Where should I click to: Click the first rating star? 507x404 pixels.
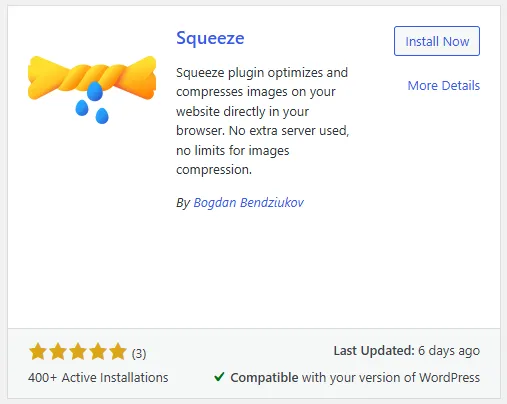[x=38, y=352]
